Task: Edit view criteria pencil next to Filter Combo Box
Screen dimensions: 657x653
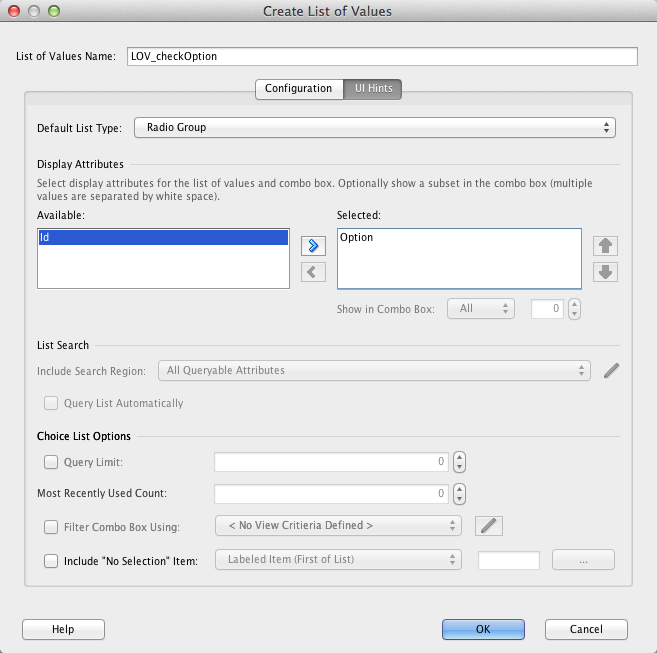Action: point(489,526)
